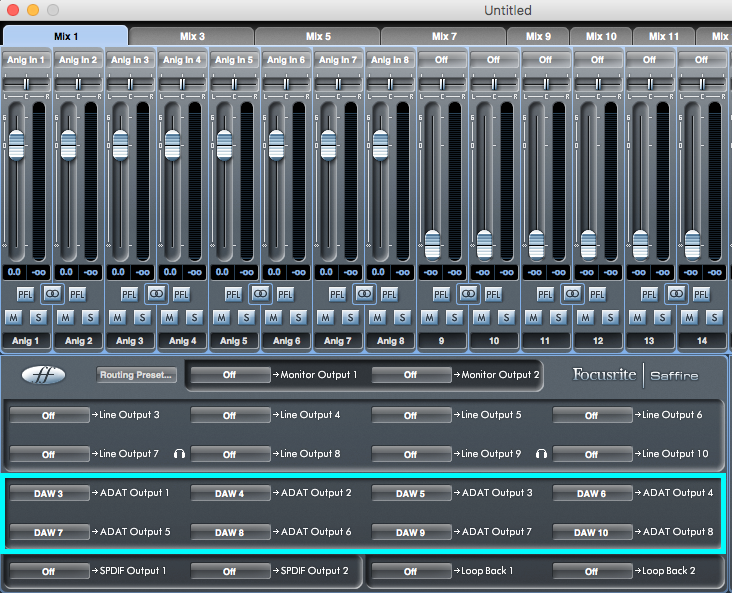732x593 pixels.
Task: Open input source dropdown above channel 9
Action: coord(442,60)
